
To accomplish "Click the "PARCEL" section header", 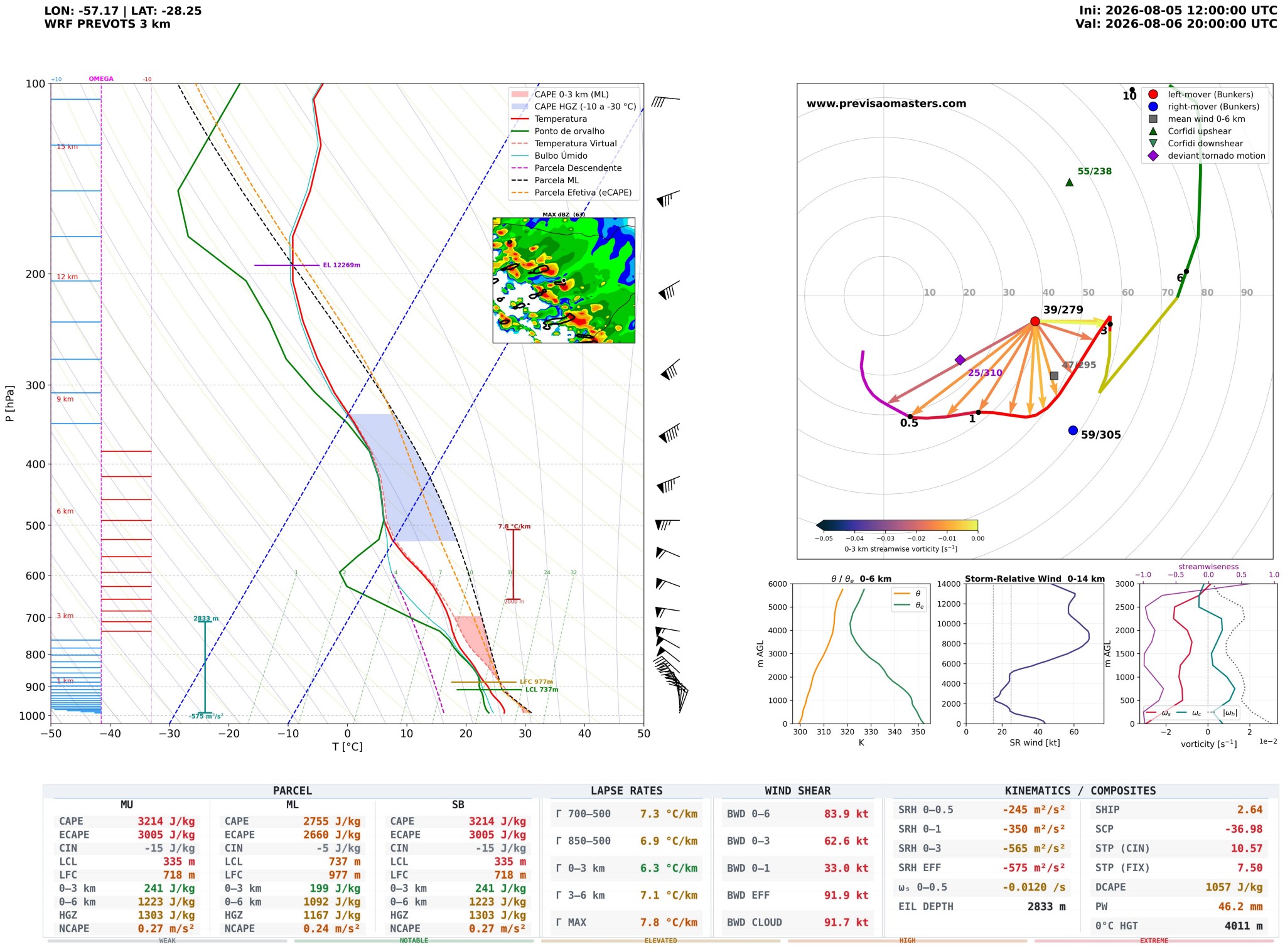I will pyautogui.click(x=293, y=791).
